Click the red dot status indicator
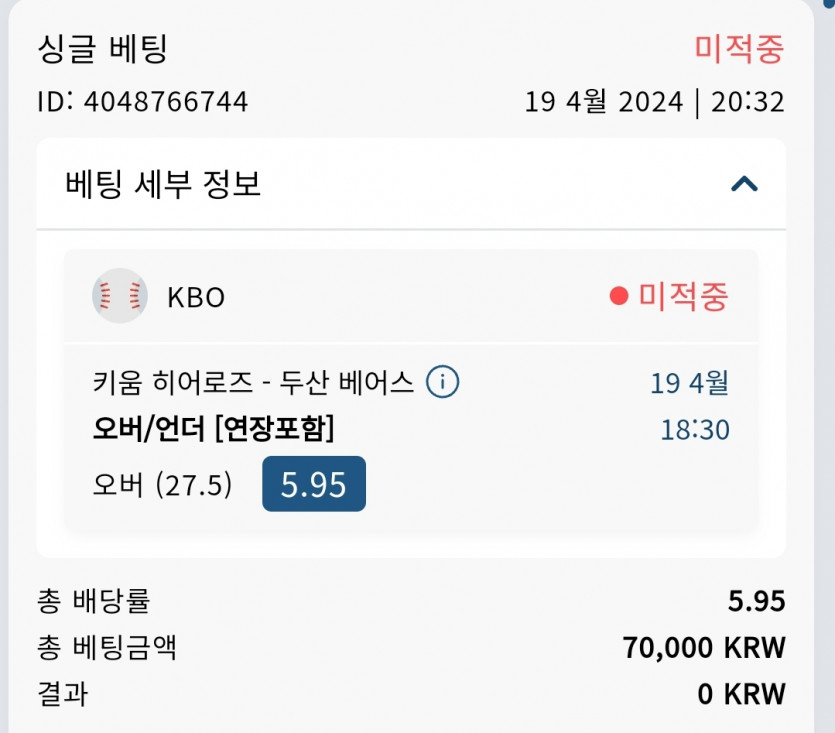Screen dimensions: 835x733 pyautogui.click(x=619, y=296)
